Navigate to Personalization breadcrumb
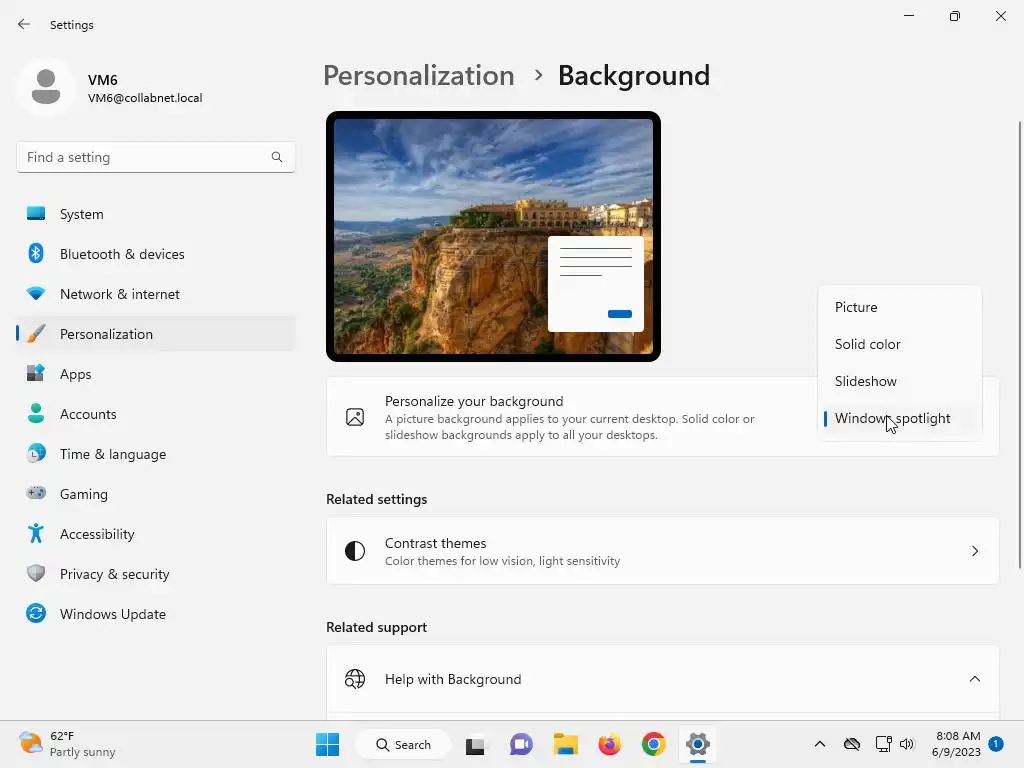The image size is (1024, 768). [x=419, y=76]
